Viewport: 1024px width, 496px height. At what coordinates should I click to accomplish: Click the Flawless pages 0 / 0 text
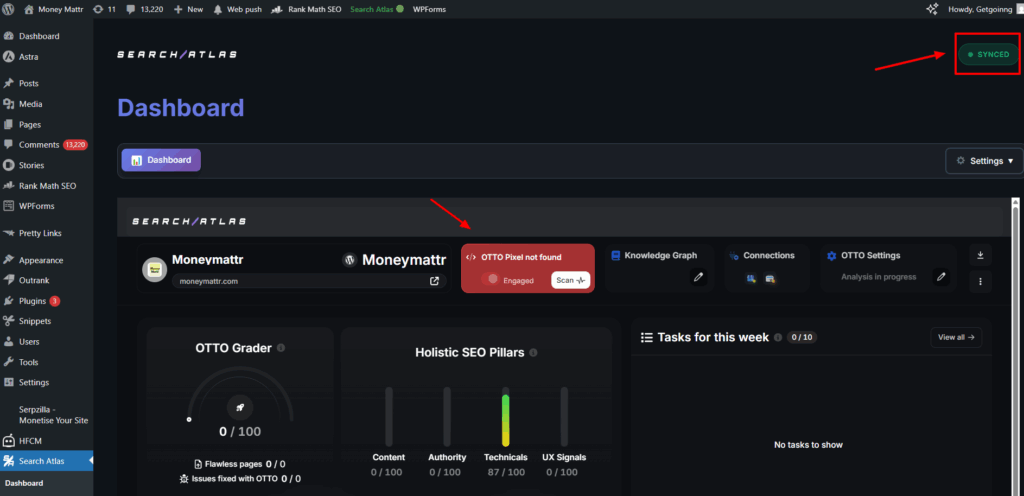pyautogui.click(x=240, y=464)
